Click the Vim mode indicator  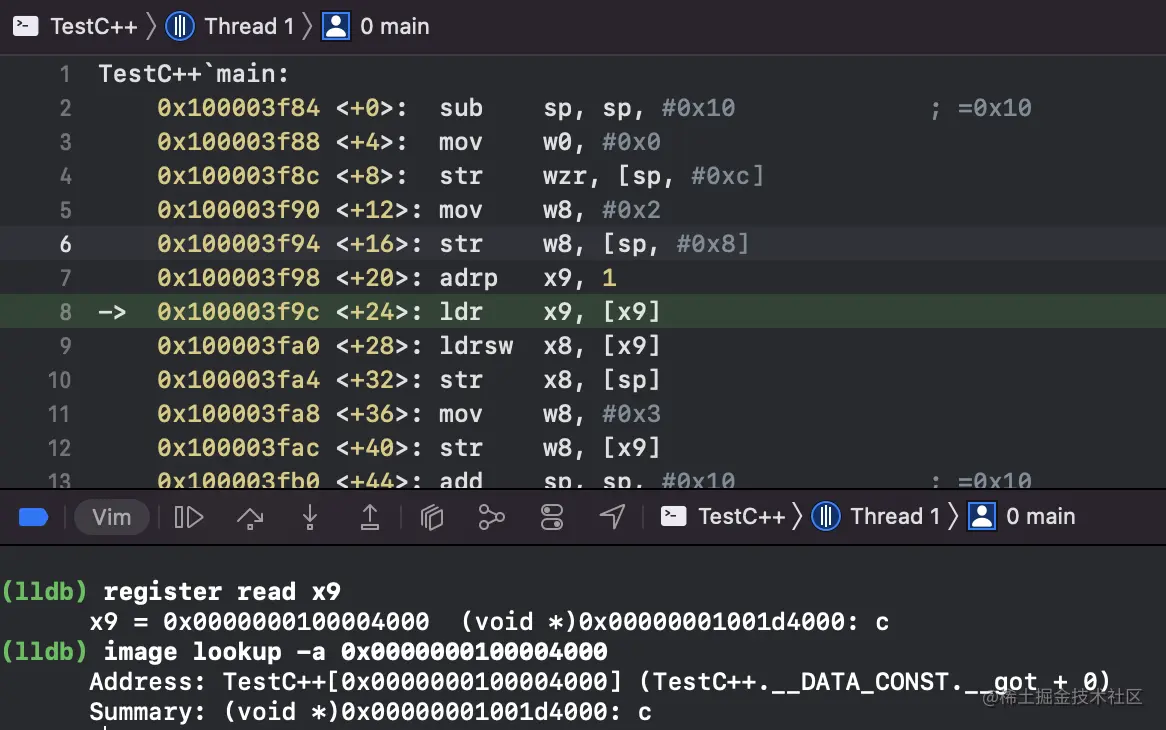click(112, 517)
